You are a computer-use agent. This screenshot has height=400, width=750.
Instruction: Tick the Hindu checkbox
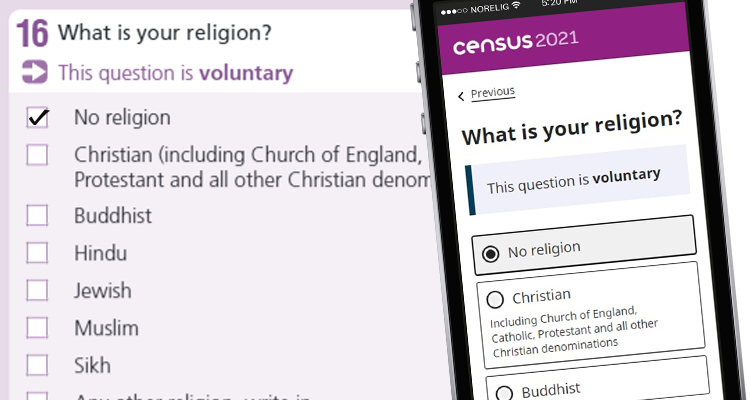coord(37,253)
